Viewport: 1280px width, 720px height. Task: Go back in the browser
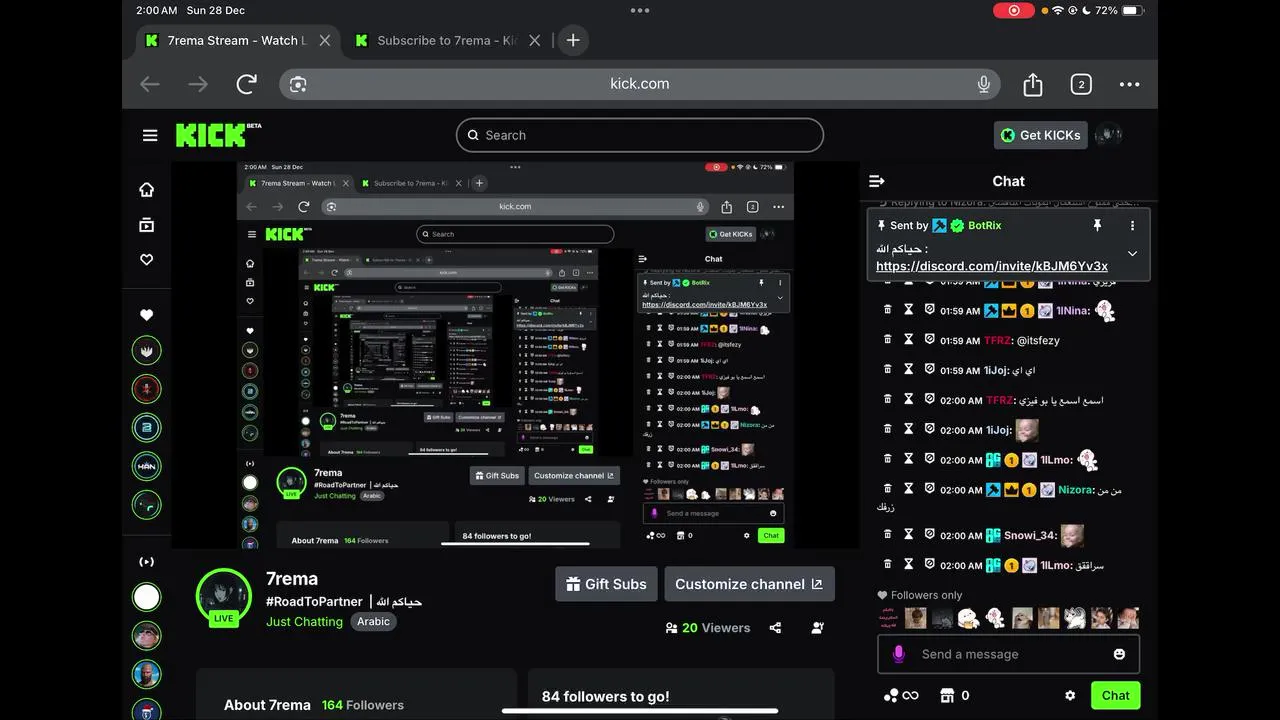pyautogui.click(x=150, y=84)
